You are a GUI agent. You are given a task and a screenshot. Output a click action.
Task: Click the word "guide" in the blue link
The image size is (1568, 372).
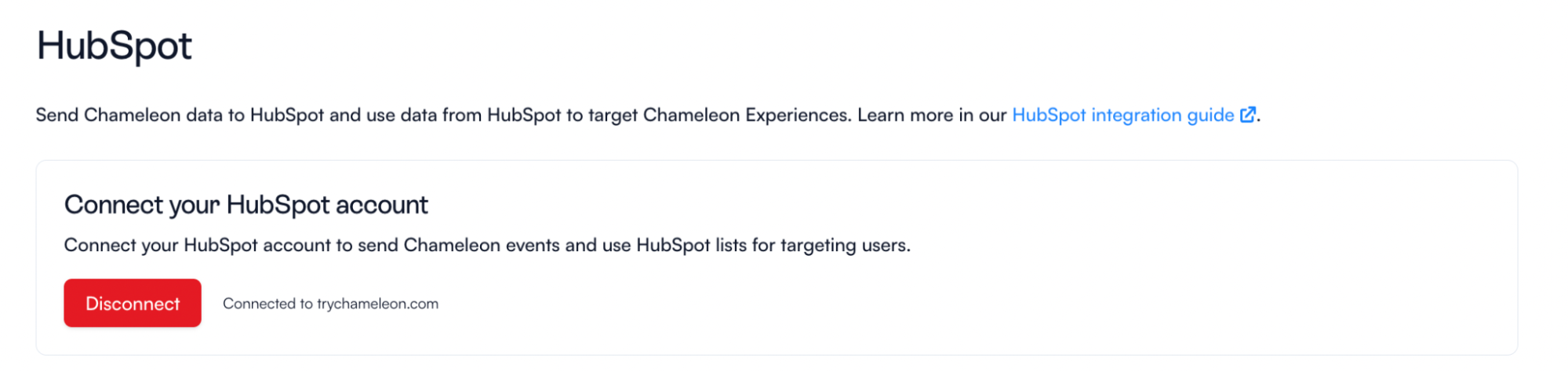tap(1210, 116)
